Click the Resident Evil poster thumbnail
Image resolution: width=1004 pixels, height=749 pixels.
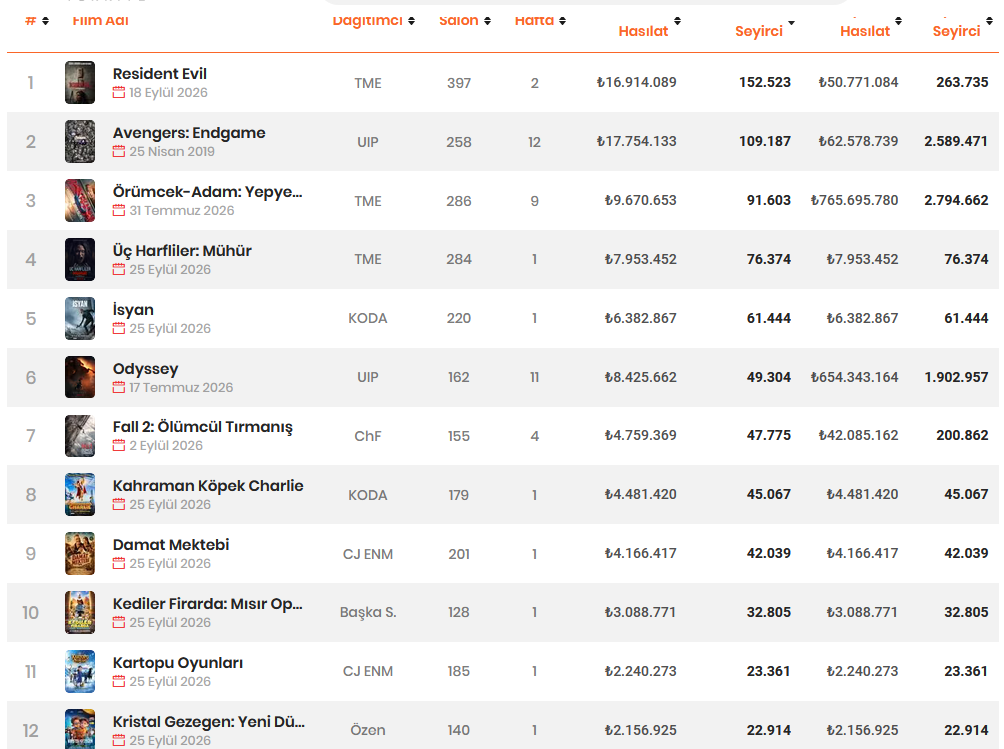(80, 83)
